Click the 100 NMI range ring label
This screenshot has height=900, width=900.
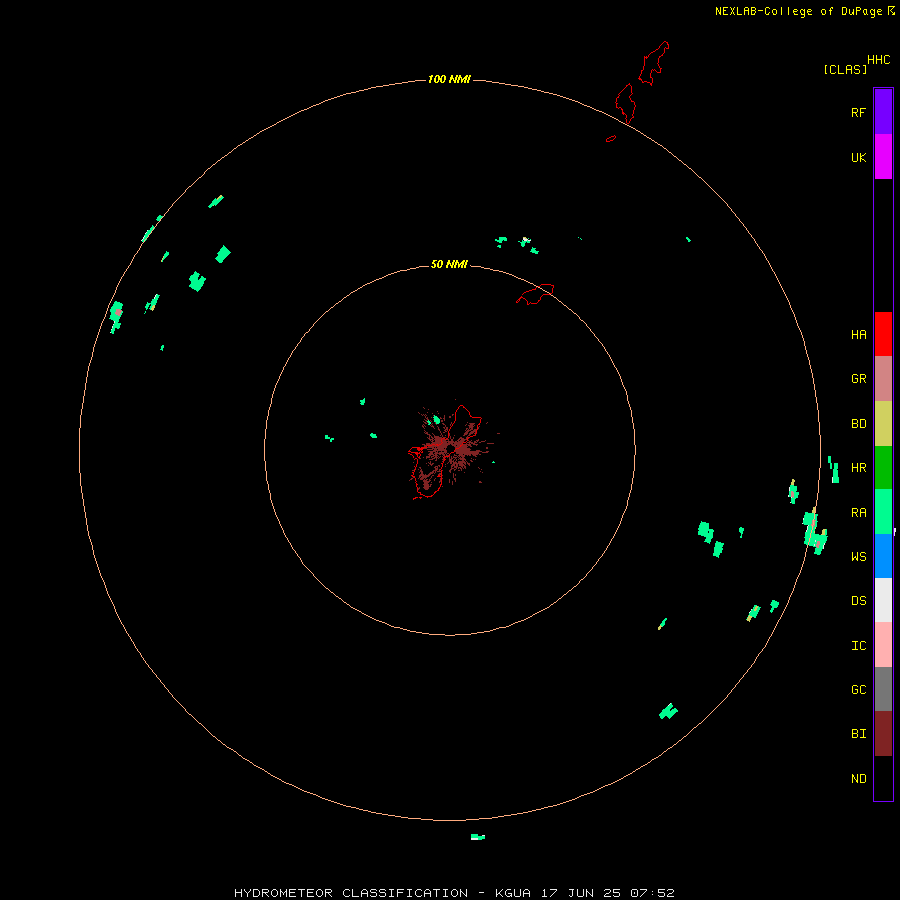tap(449, 79)
